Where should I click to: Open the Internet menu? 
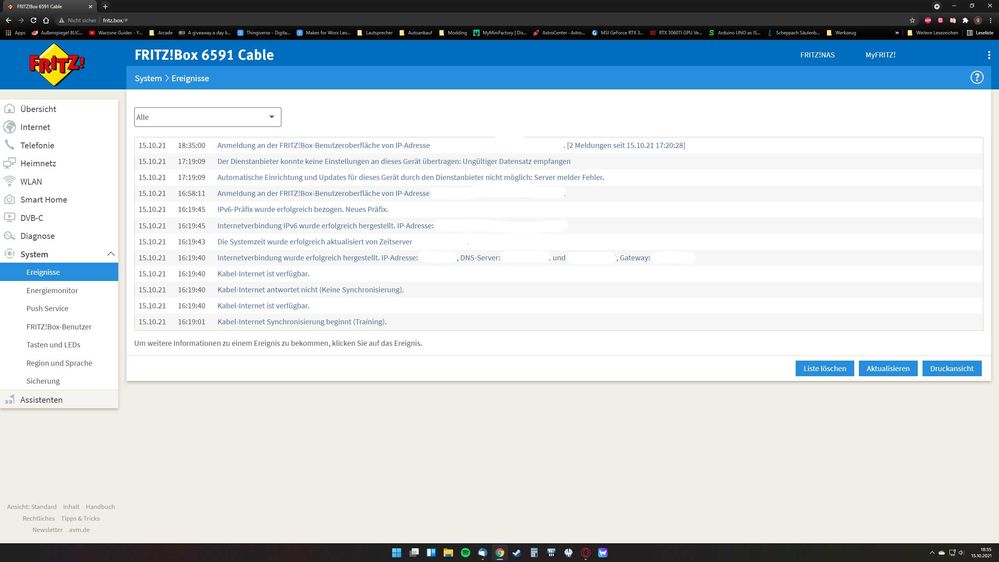pos(35,127)
